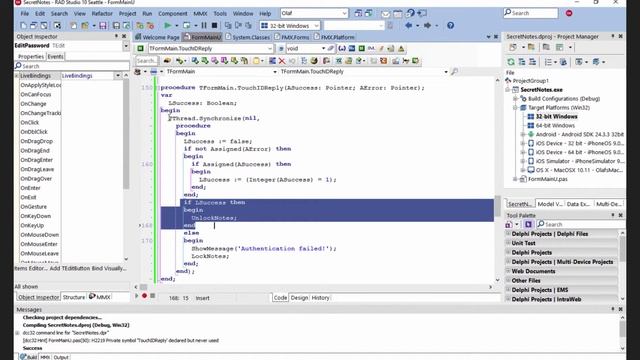Click Object Inspector search field

point(72,66)
